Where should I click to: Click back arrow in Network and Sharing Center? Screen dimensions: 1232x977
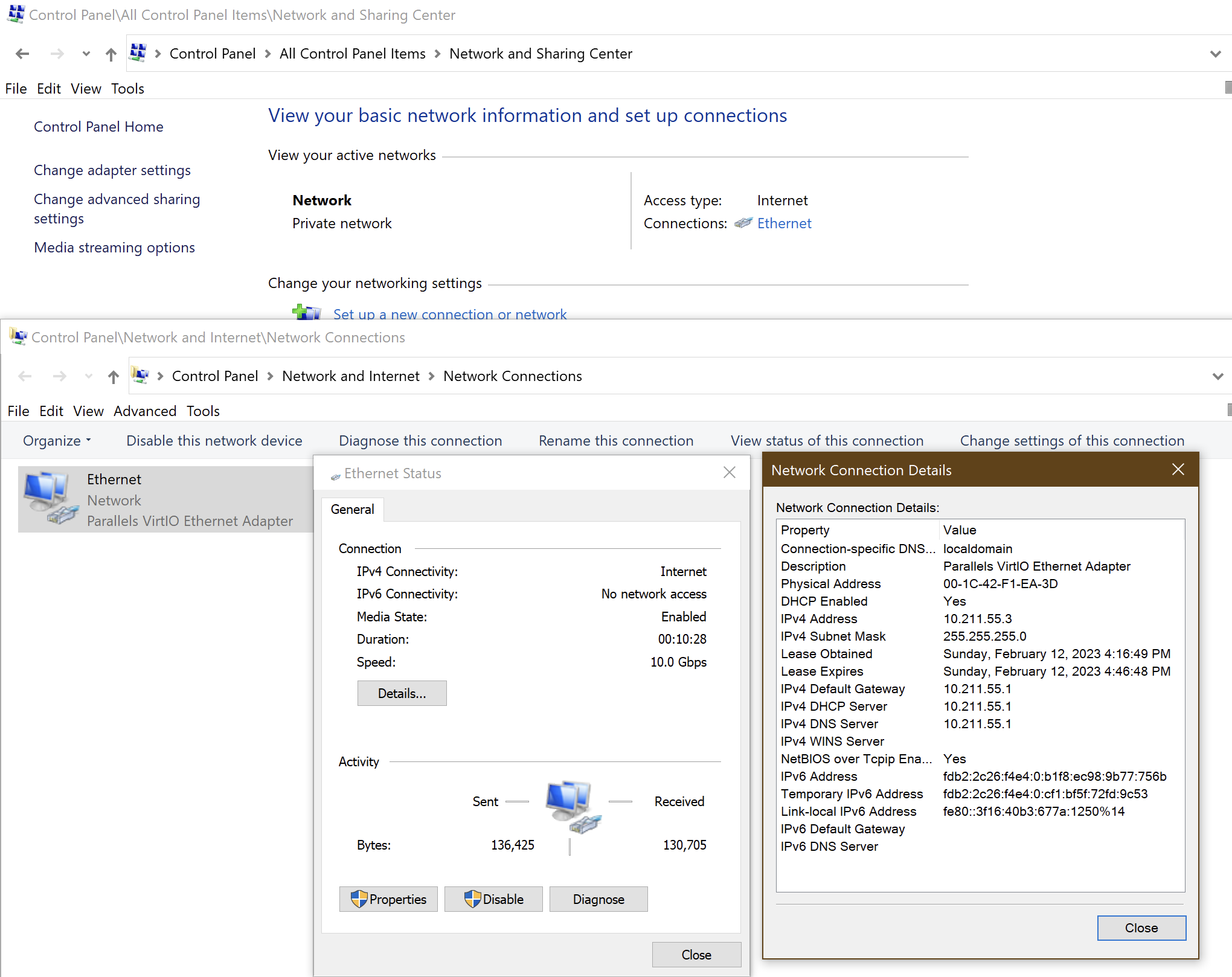[22, 54]
